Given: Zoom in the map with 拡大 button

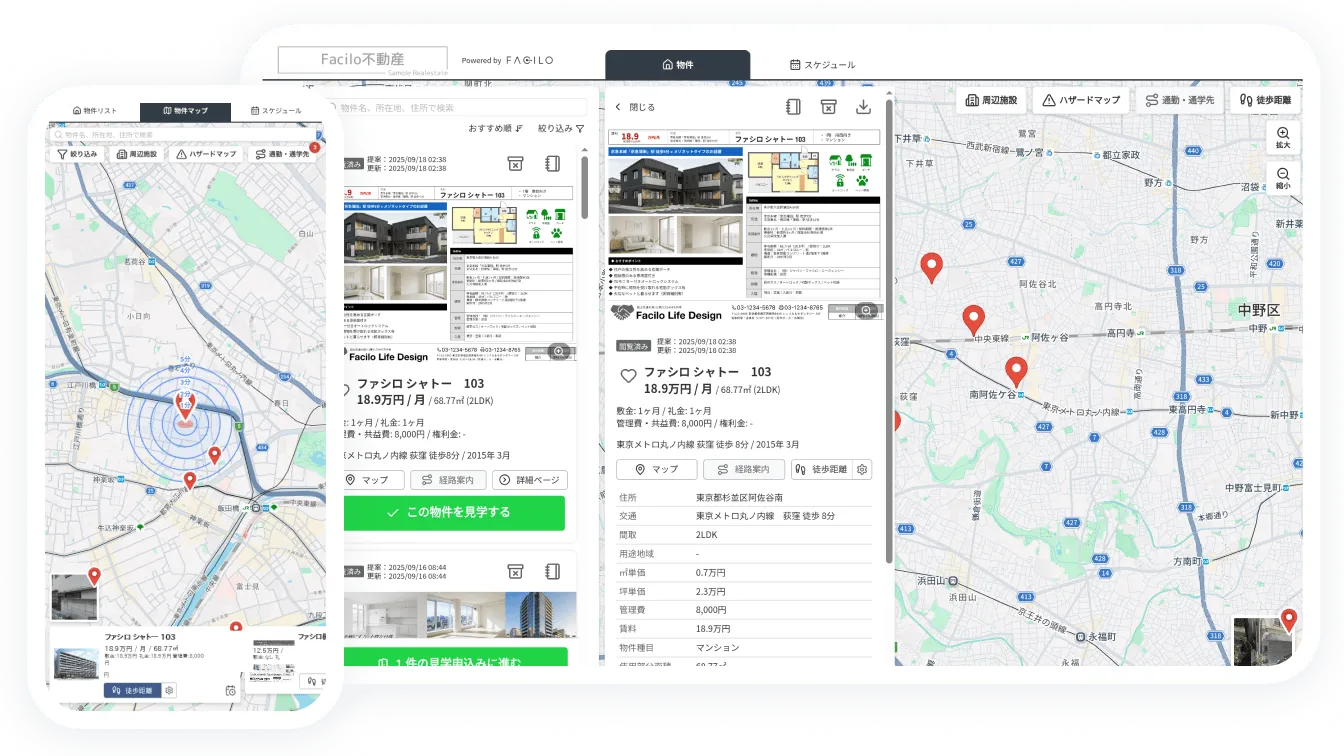Looking at the screenshot, I should pyautogui.click(x=1283, y=139).
